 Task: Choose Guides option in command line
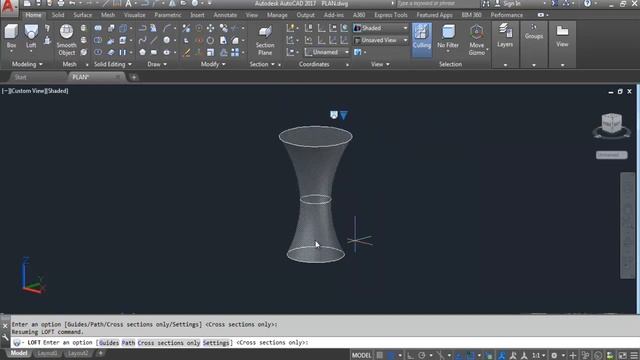[109, 343]
